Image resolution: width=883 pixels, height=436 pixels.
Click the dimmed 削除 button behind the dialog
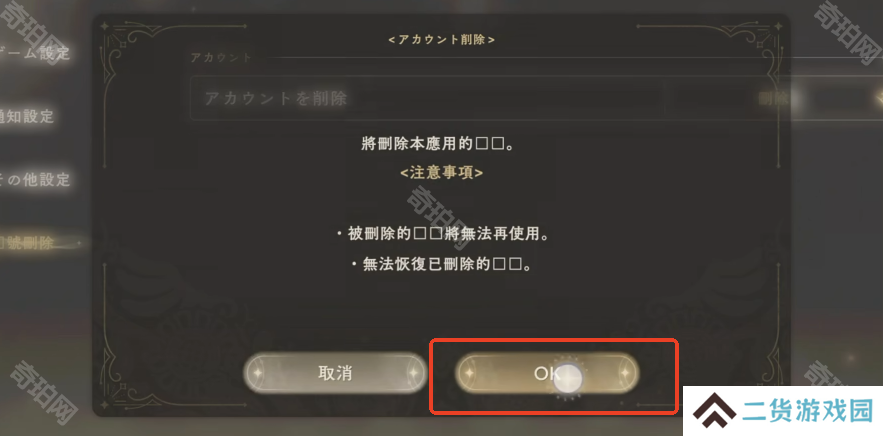772,99
